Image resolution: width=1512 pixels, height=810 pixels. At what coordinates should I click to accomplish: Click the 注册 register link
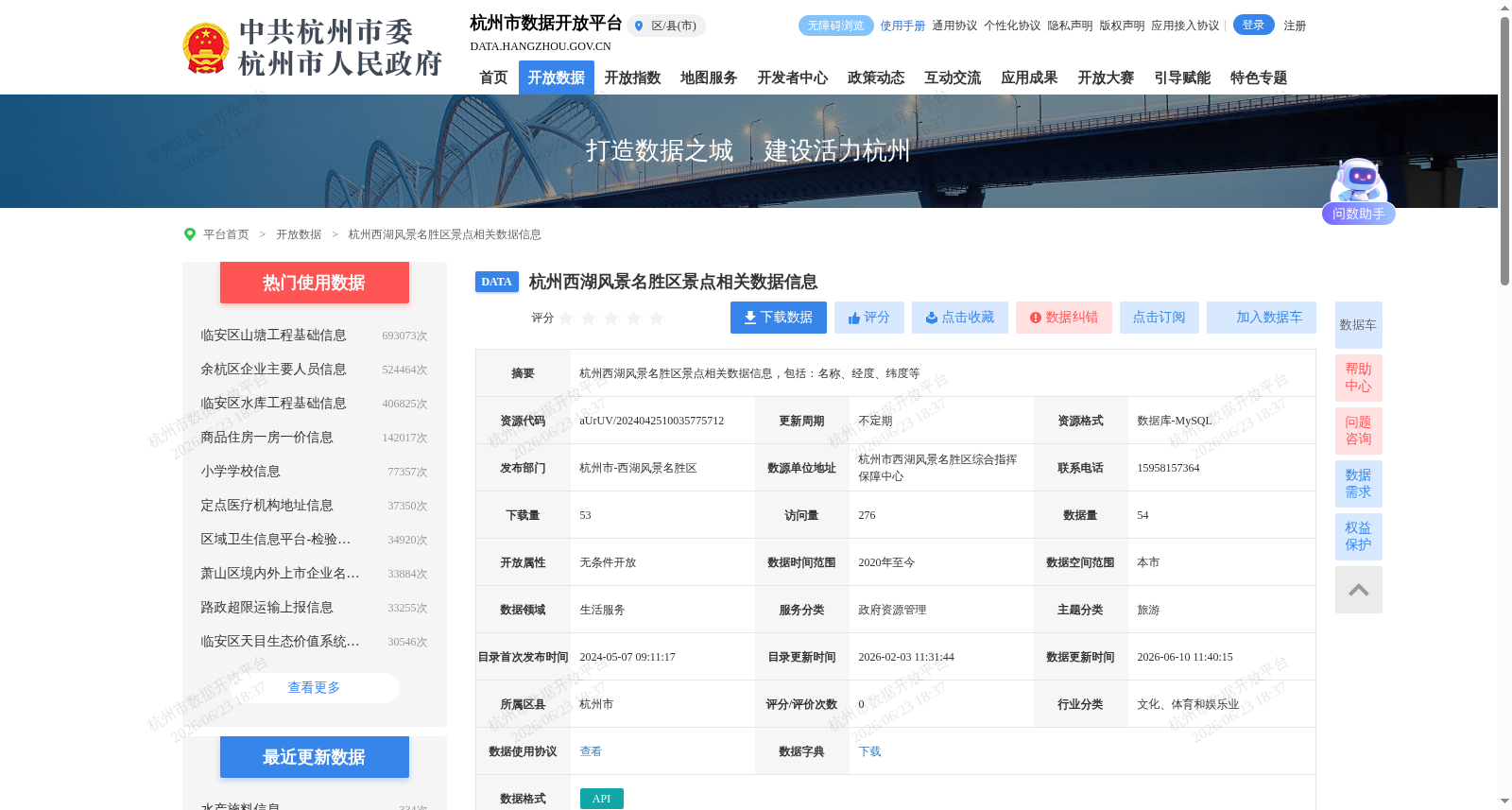1295,26
